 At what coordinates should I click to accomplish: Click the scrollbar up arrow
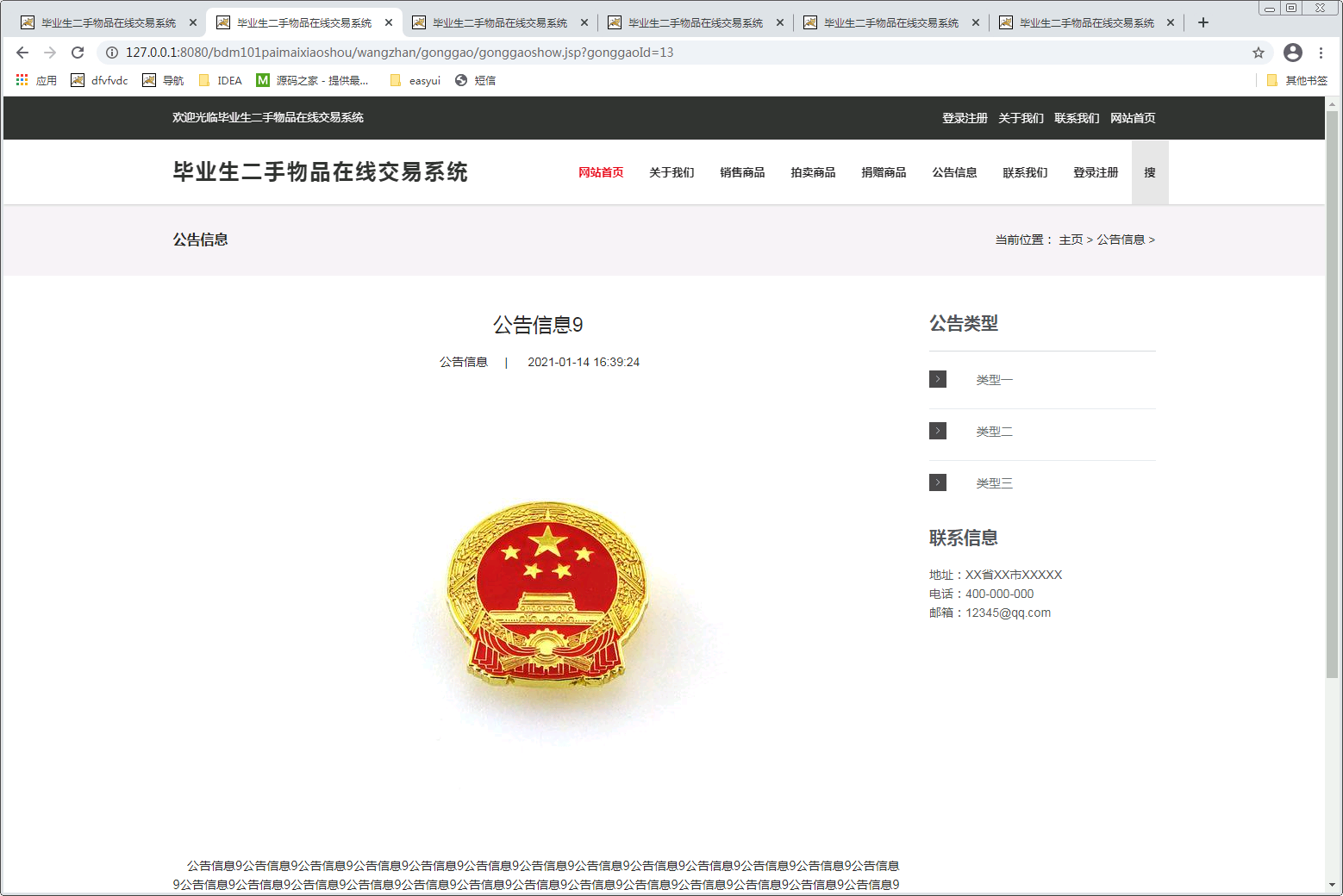(x=1333, y=103)
